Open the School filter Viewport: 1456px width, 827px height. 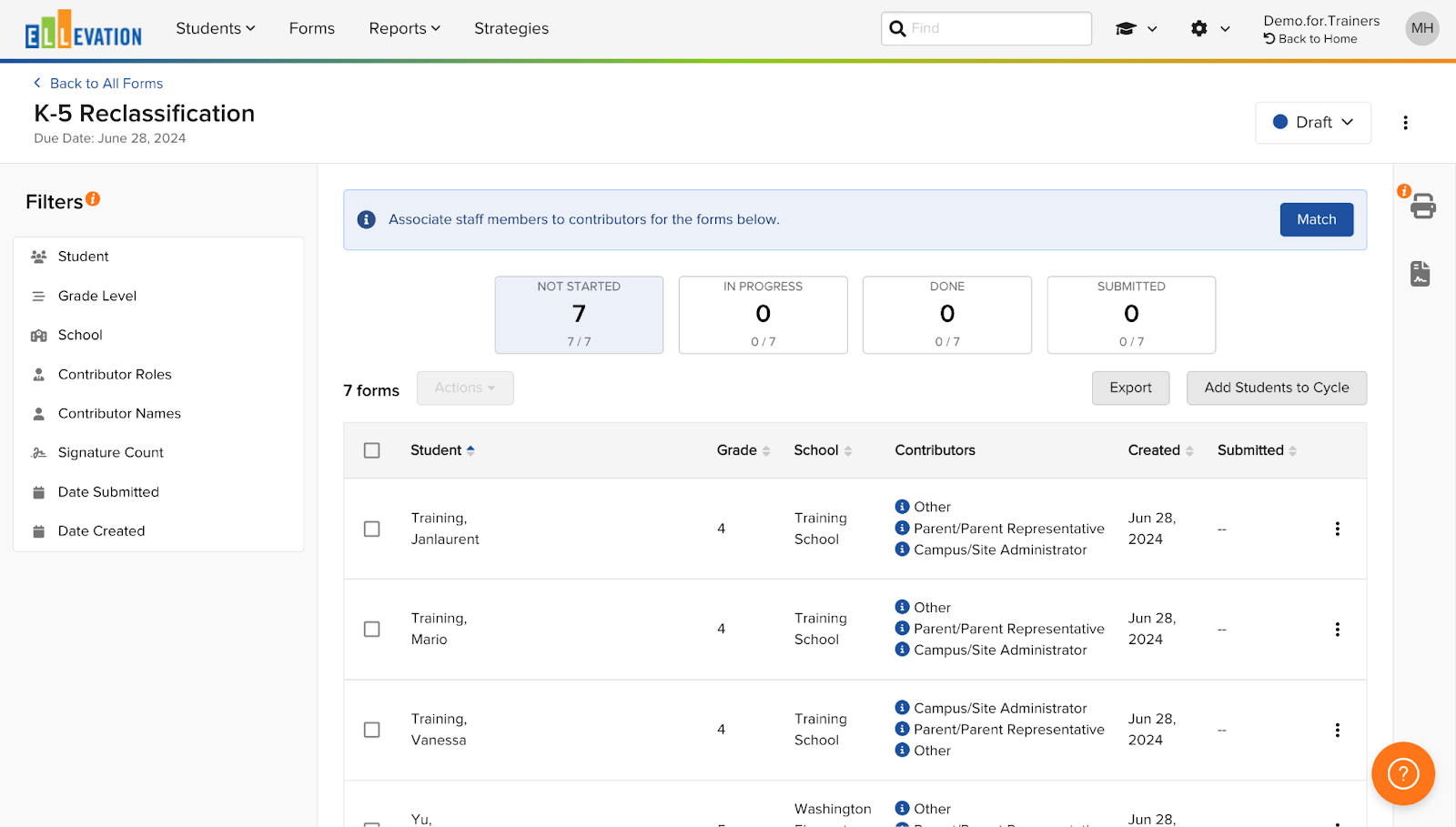click(158, 335)
